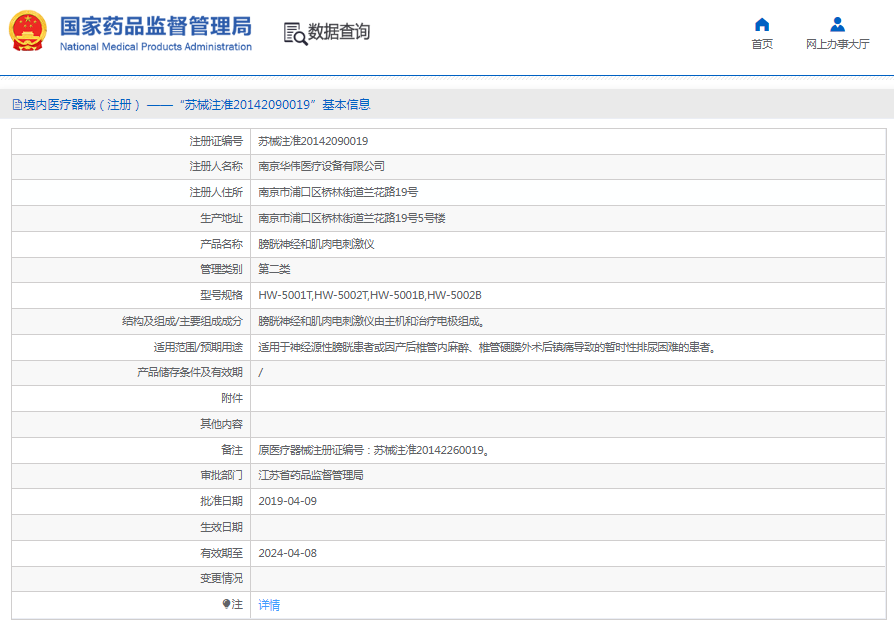Select 江苏省药品监督管理局 approval department
894x628 pixels.
tap(311, 475)
